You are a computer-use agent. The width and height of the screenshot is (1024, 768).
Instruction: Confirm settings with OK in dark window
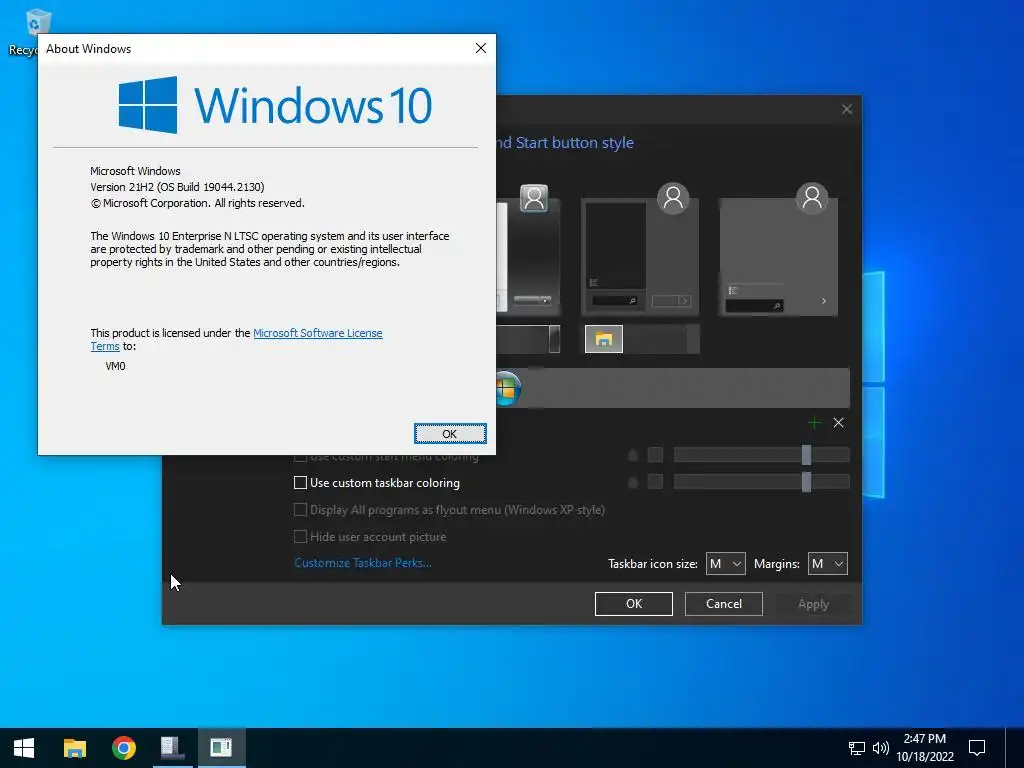click(x=633, y=604)
